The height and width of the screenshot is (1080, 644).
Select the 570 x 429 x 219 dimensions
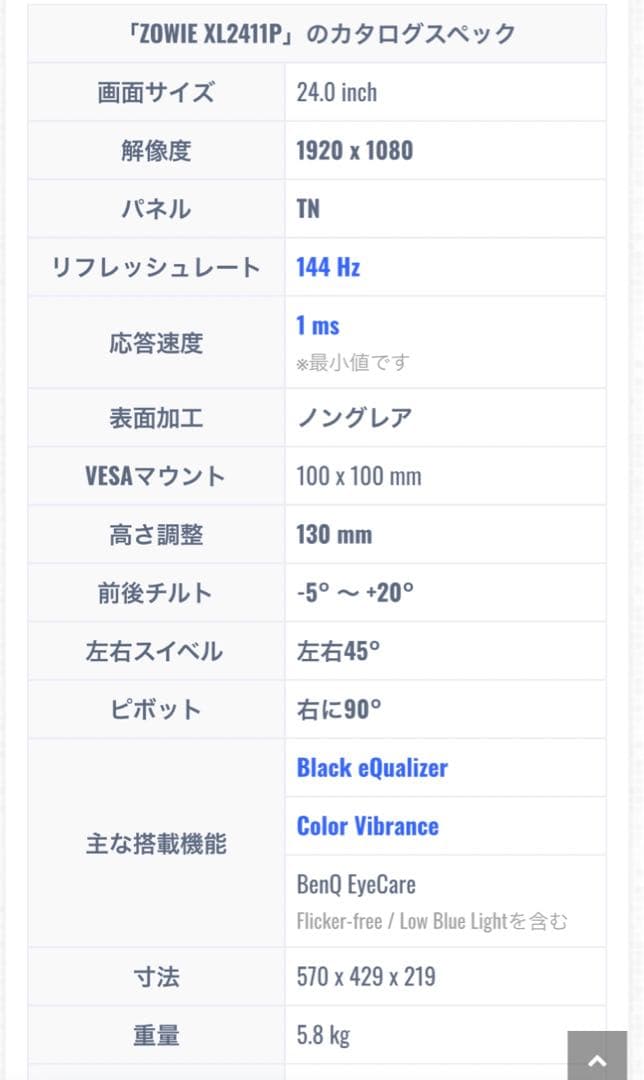coord(366,976)
